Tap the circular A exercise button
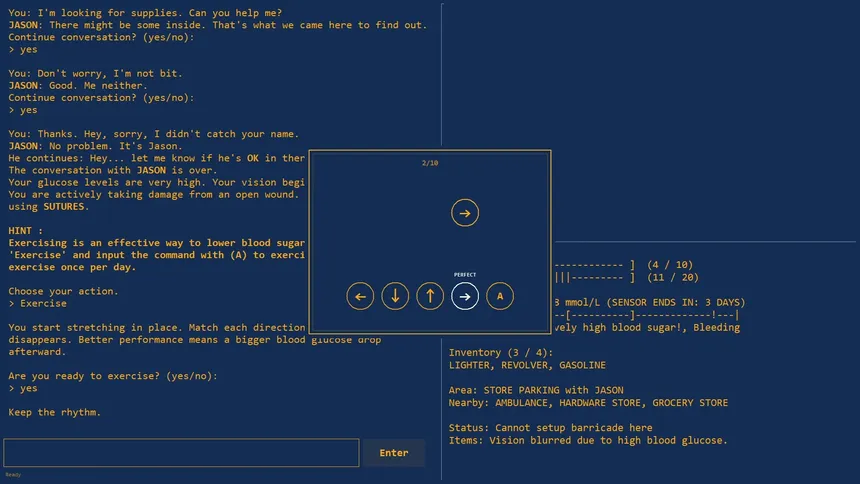This screenshot has height=484, width=860. tap(500, 296)
